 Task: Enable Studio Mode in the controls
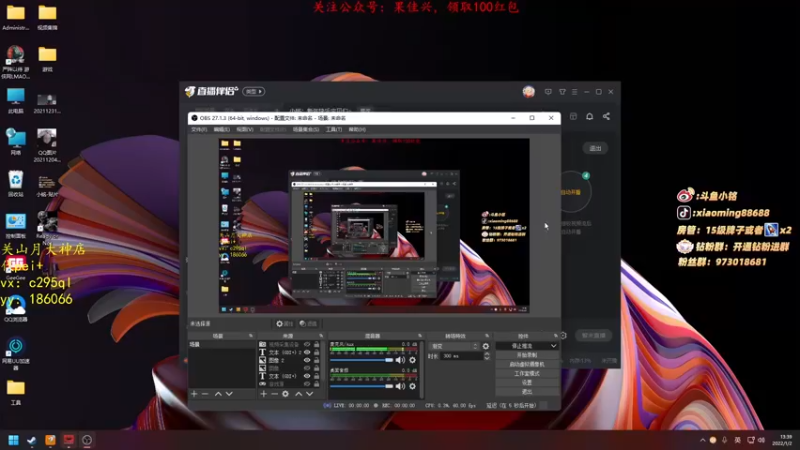coord(527,373)
